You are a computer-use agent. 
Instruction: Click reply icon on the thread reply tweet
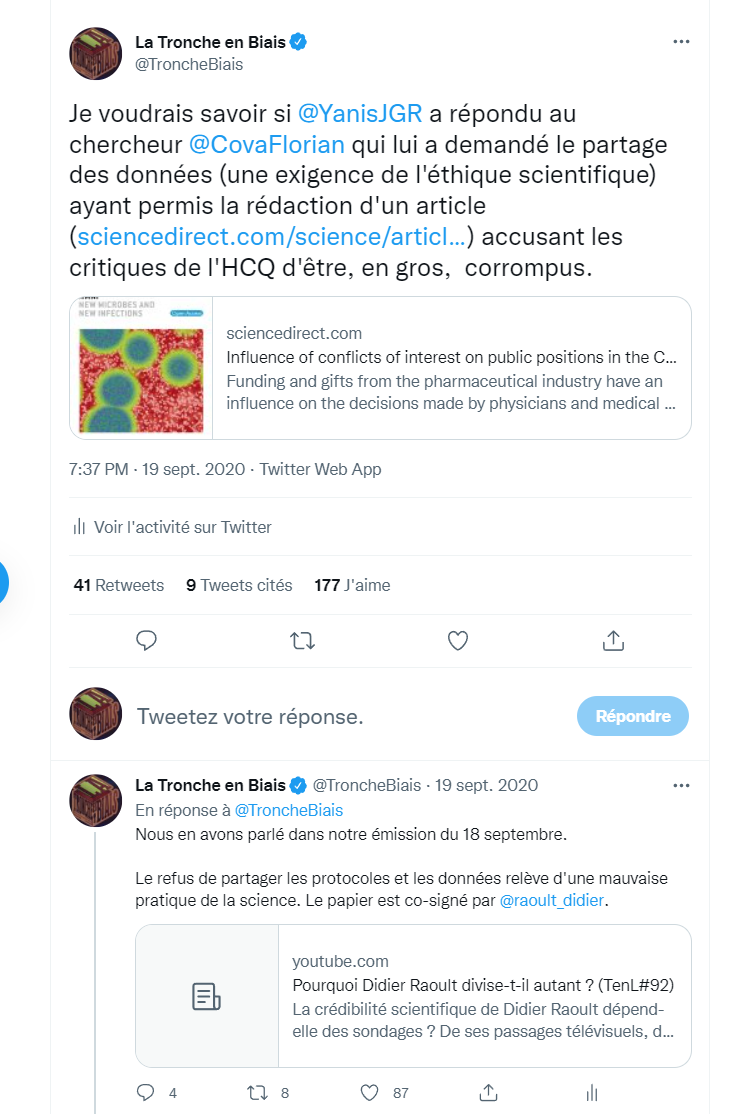147,1091
